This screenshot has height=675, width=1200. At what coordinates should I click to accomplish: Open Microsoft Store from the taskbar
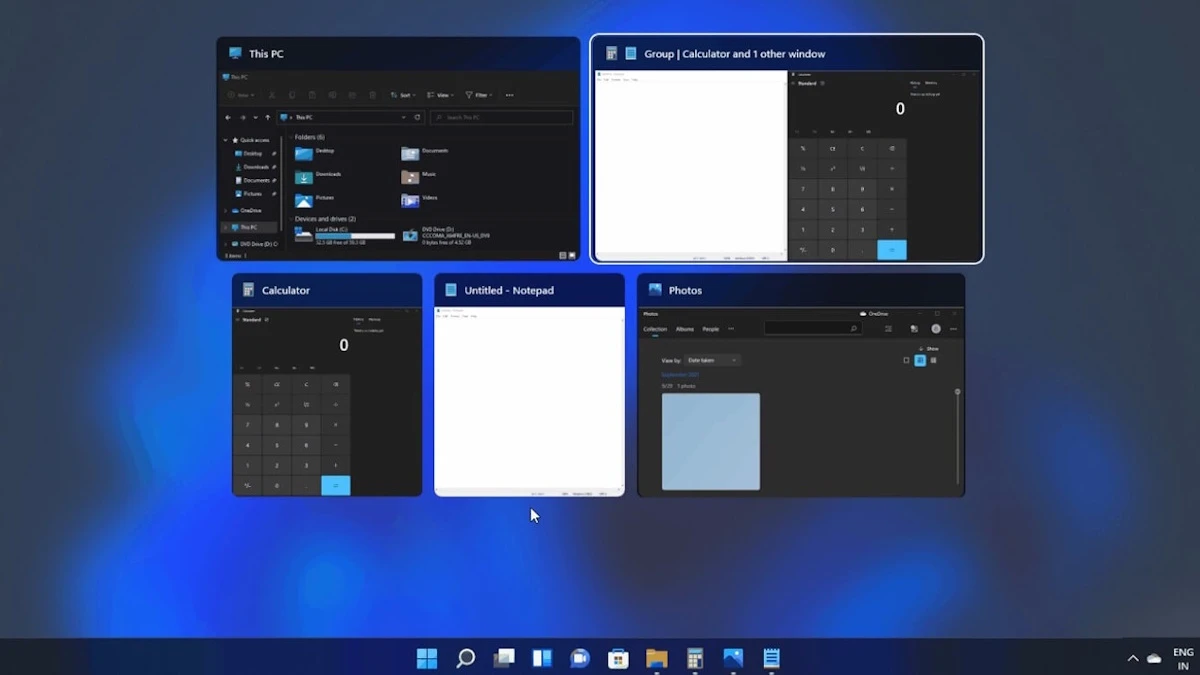pos(618,658)
